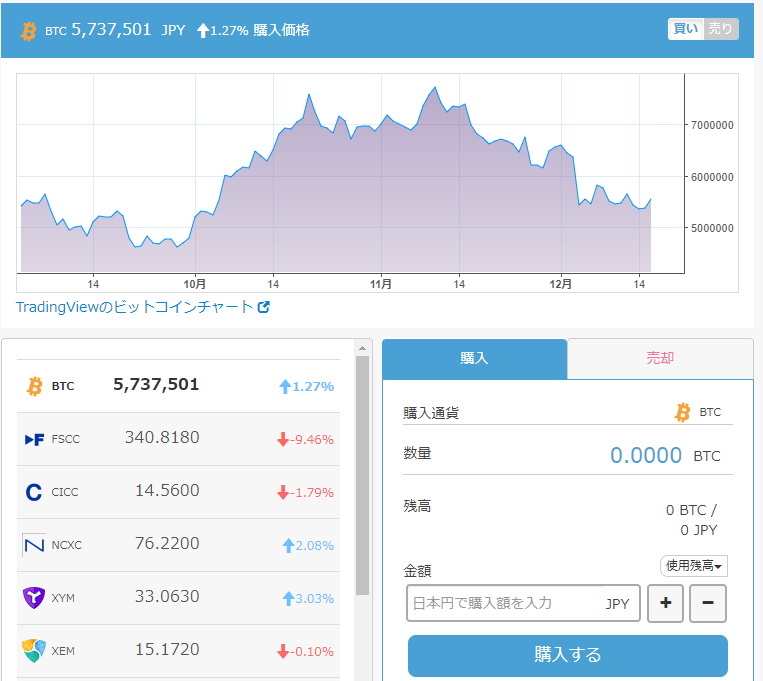
Task: Select the BTC coin icon in the currency list
Action: [x=34, y=386]
